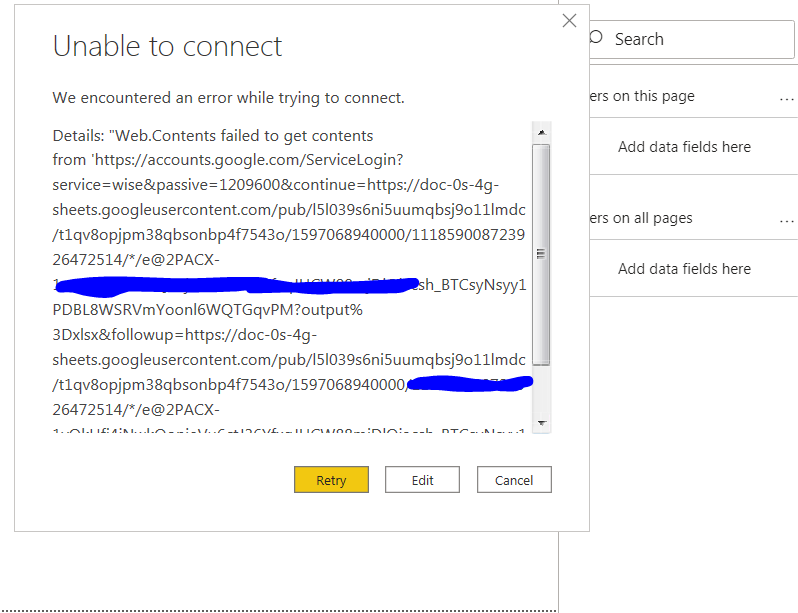Open the more options for filters on all pages
The image size is (798, 613).
click(x=786, y=219)
